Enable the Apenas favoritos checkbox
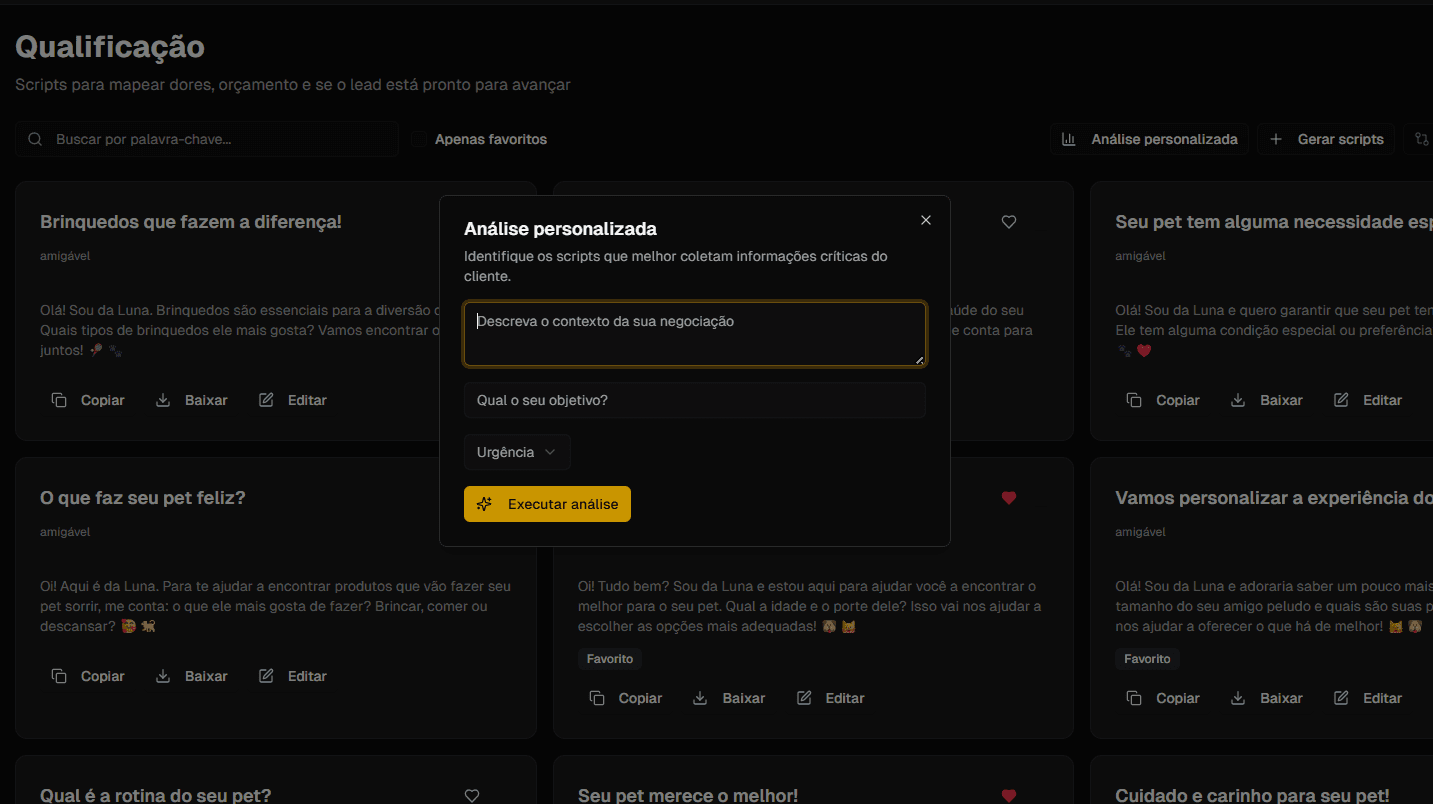The height and width of the screenshot is (804, 1433). 419,139
